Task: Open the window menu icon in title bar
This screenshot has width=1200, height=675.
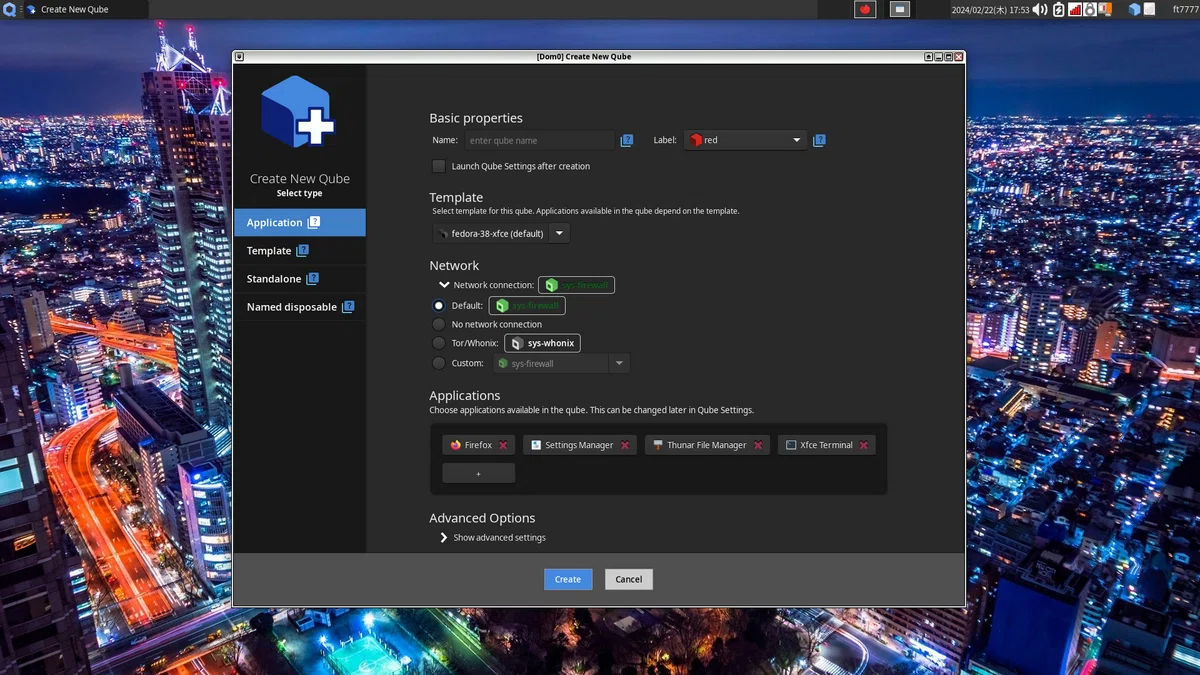Action: tap(239, 57)
